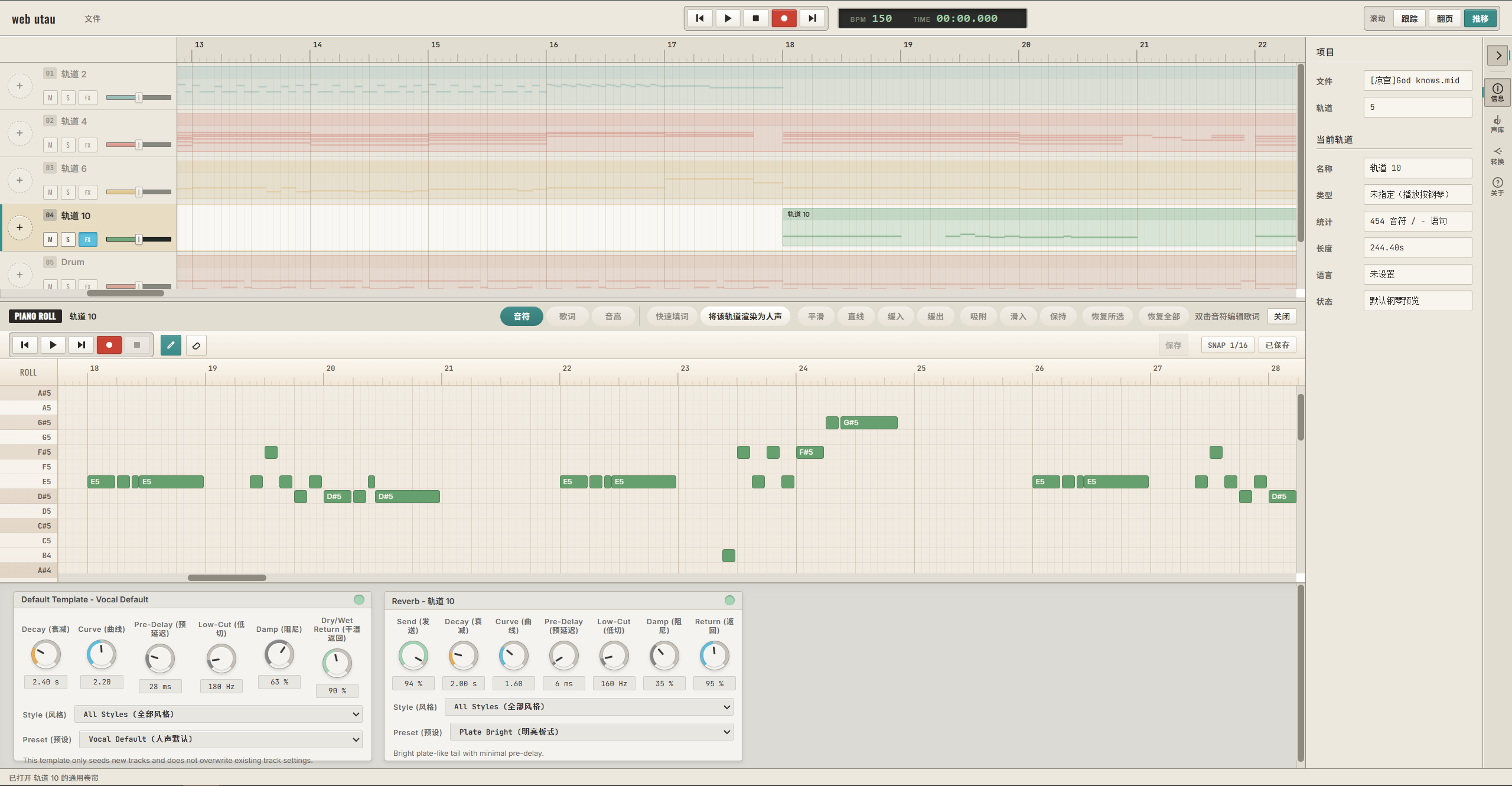Select 翻页 scroll mode
Image resolution: width=1512 pixels, height=786 pixels.
[x=1445, y=19]
